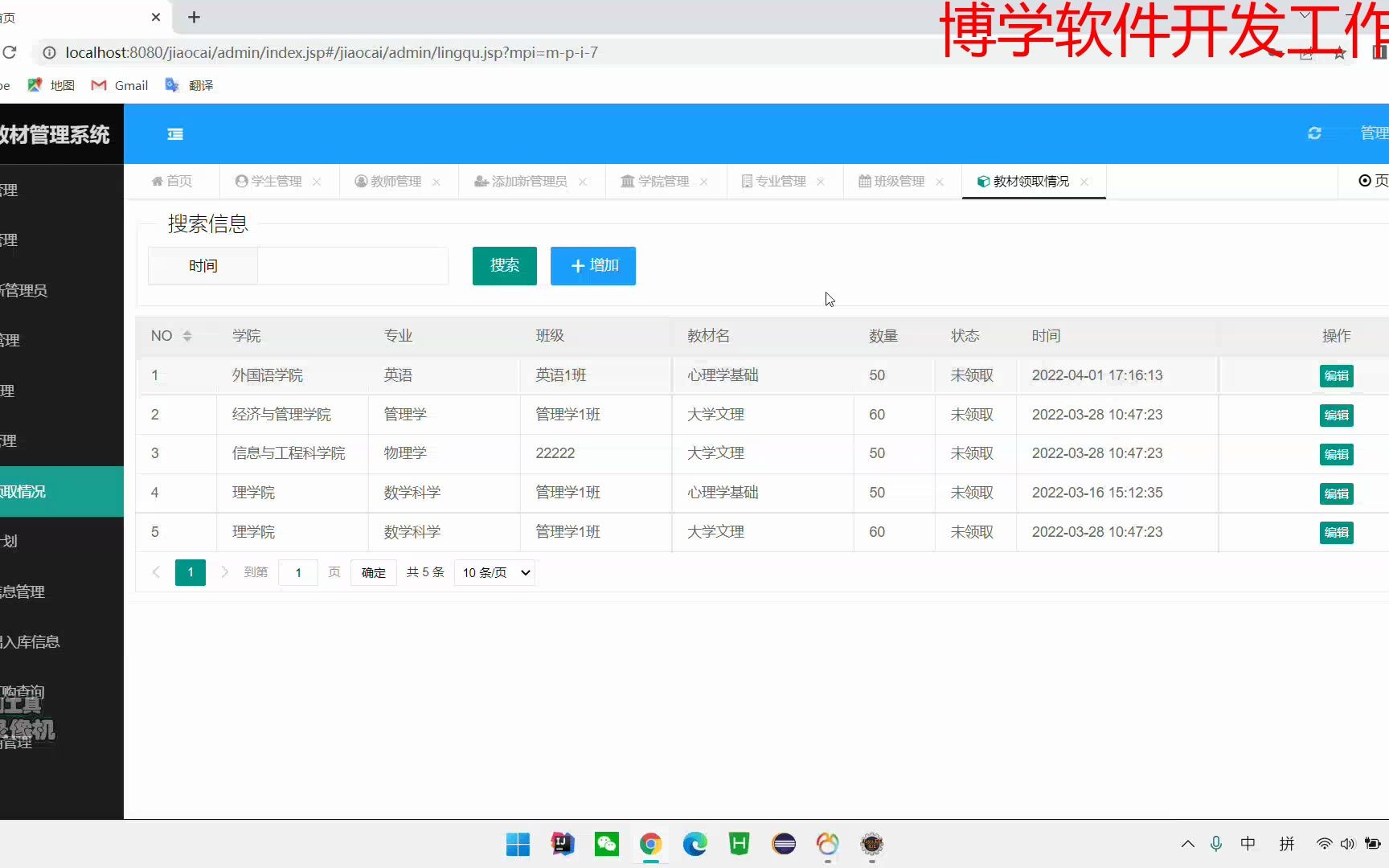The height and width of the screenshot is (868, 1389).
Task: Sort the NO column using its sort arrows
Action: (x=188, y=335)
